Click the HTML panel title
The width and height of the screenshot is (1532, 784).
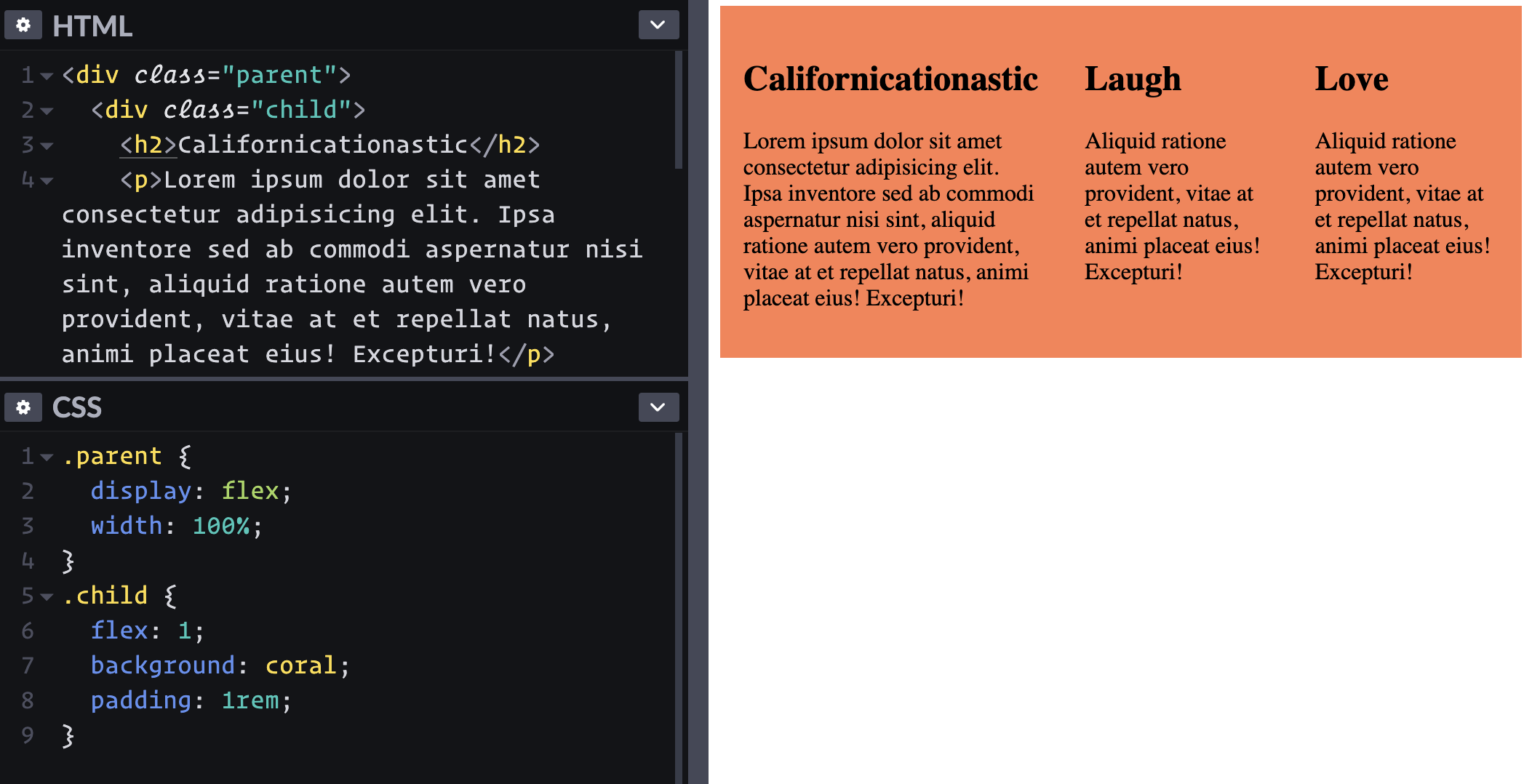[x=92, y=26]
